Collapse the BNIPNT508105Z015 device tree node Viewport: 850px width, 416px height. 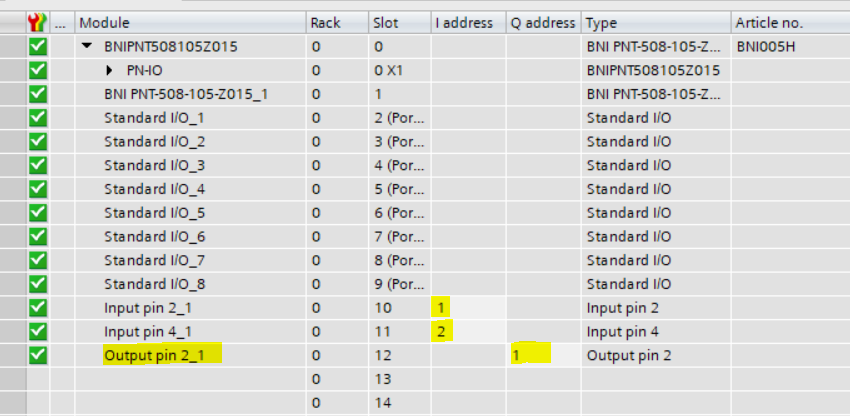(x=88, y=46)
